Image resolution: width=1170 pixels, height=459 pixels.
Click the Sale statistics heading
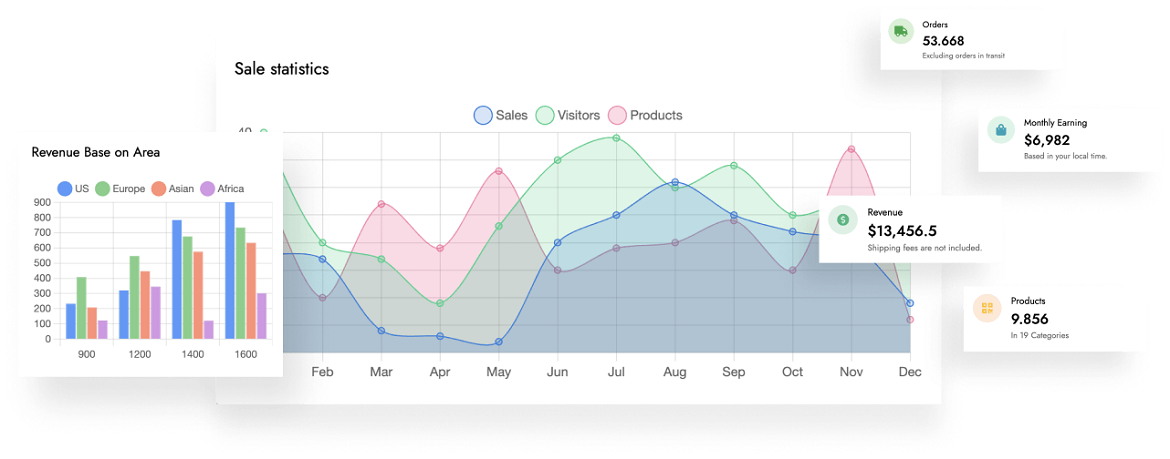pos(281,69)
